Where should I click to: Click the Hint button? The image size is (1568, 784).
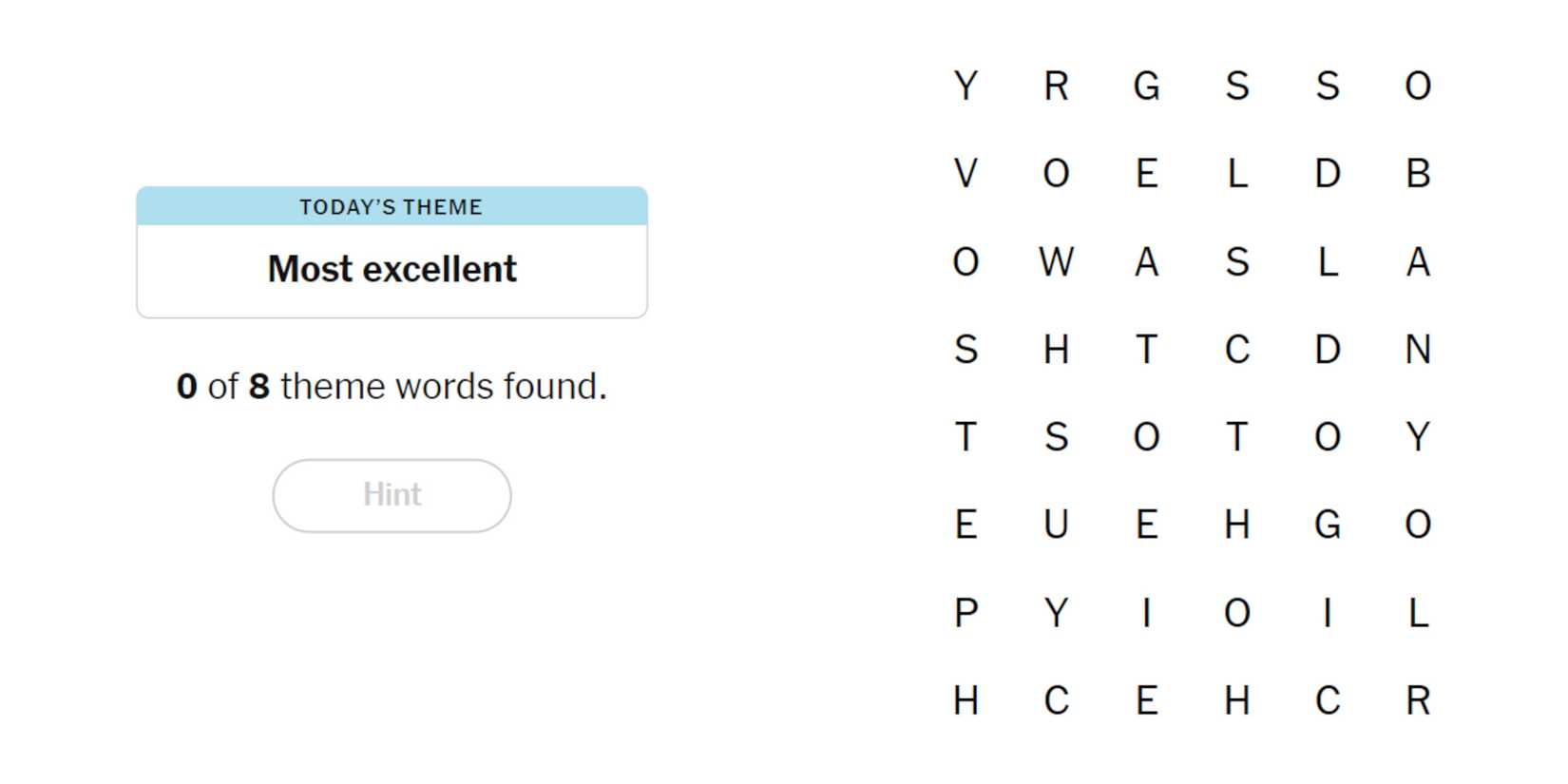click(x=392, y=495)
